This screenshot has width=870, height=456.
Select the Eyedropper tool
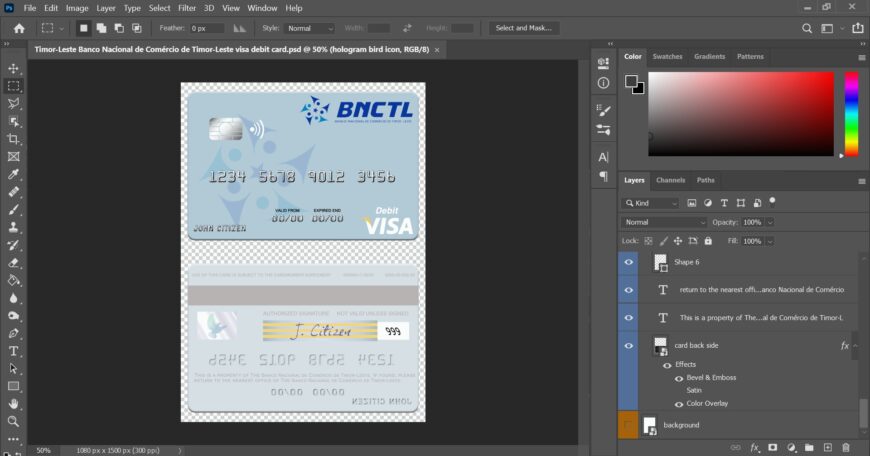(x=13, y=175)
